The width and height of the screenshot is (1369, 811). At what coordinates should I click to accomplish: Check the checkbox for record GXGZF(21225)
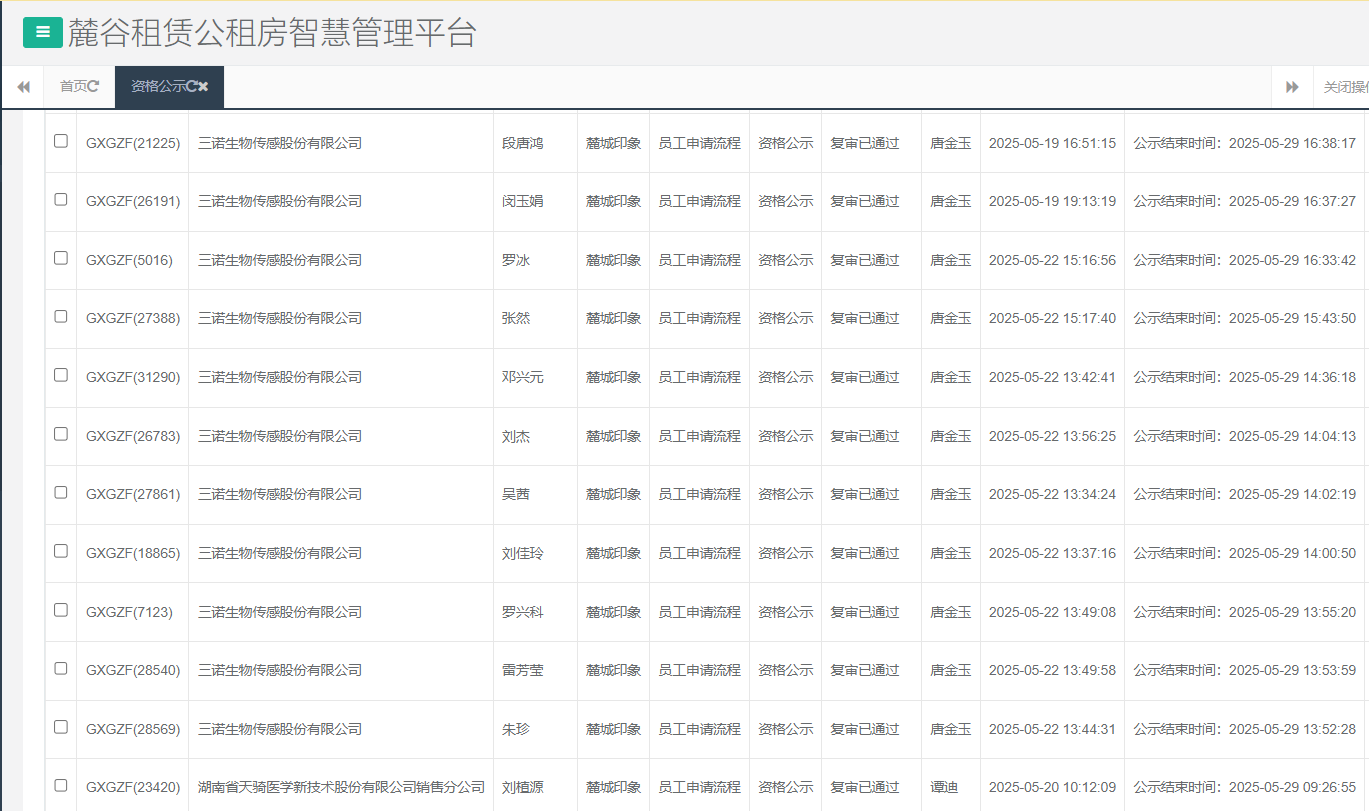coord(60,142)
